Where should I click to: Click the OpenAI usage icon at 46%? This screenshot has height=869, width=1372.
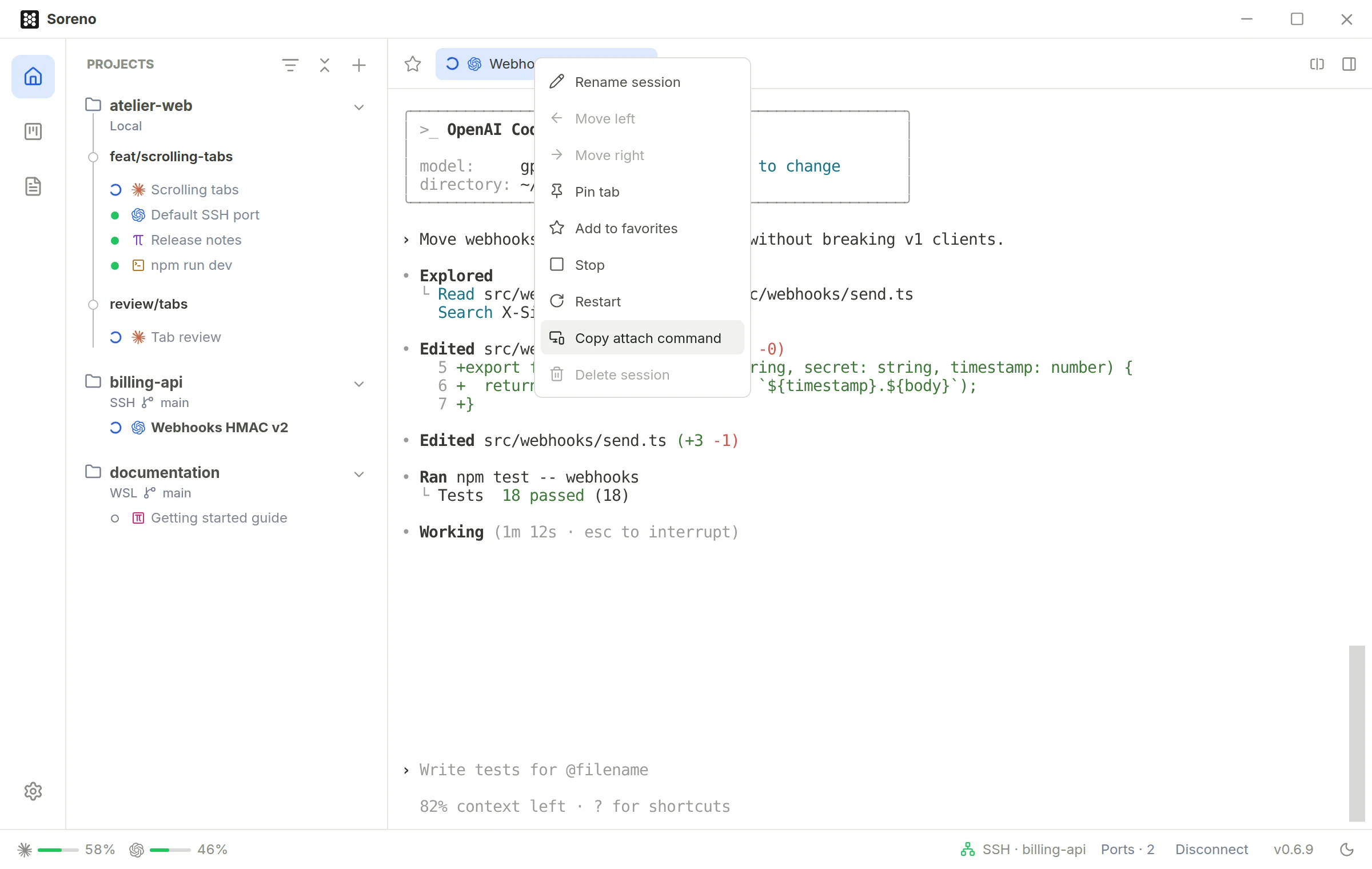click(x=137, y=850)
